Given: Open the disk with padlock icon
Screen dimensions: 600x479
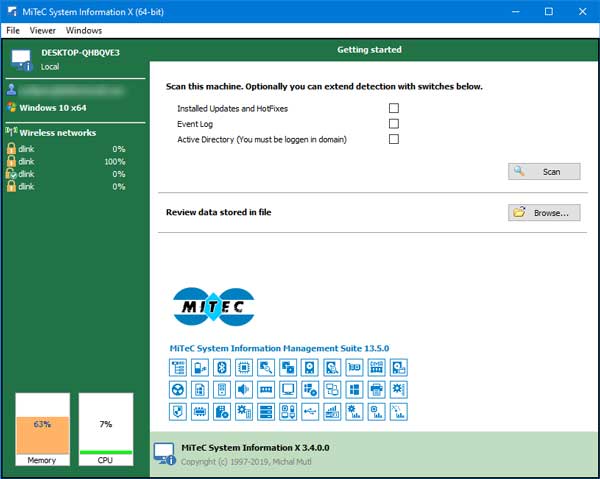Looking at the screenshot, I should point(399,367).
